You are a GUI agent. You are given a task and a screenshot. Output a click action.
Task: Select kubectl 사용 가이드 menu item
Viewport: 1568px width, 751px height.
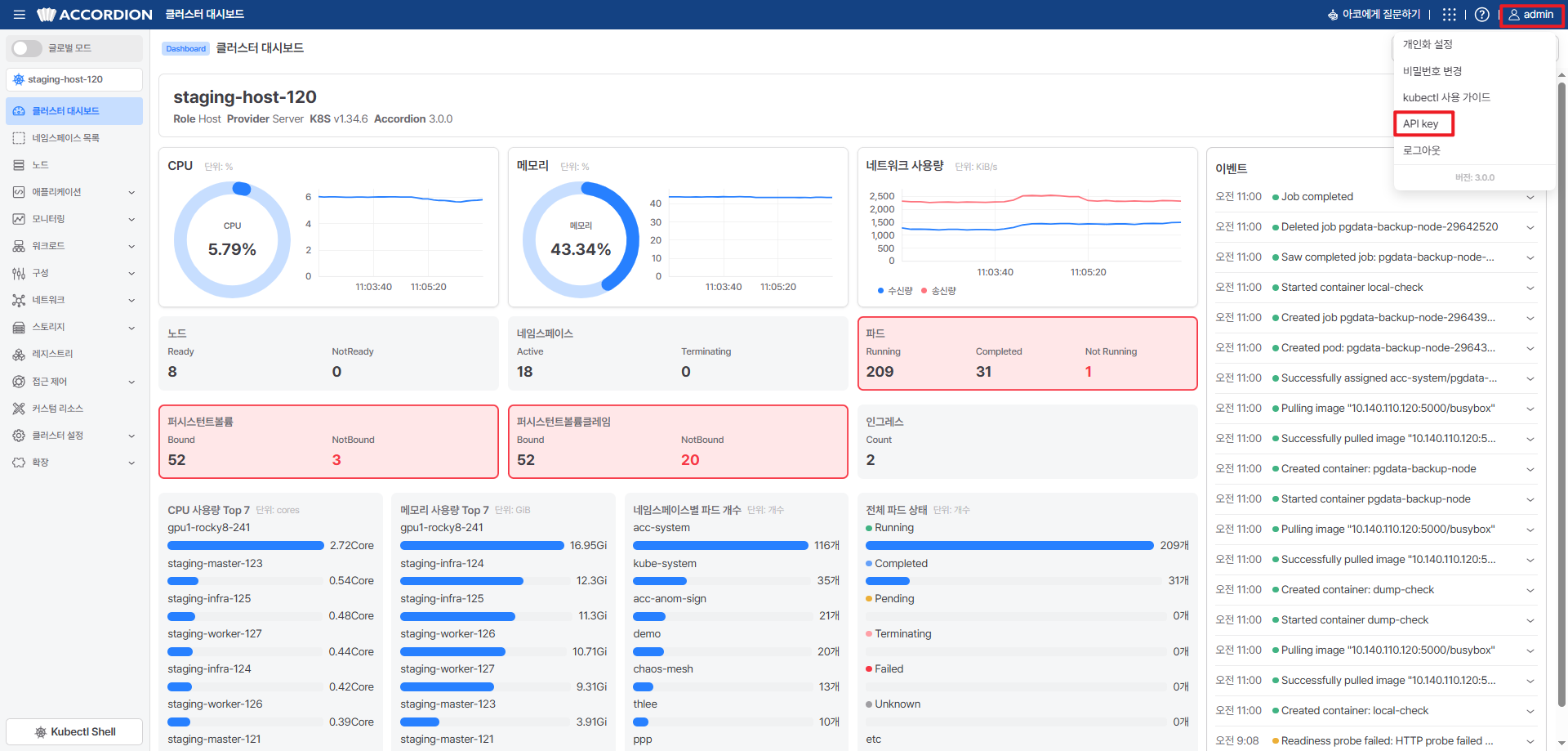(1446, 97)
